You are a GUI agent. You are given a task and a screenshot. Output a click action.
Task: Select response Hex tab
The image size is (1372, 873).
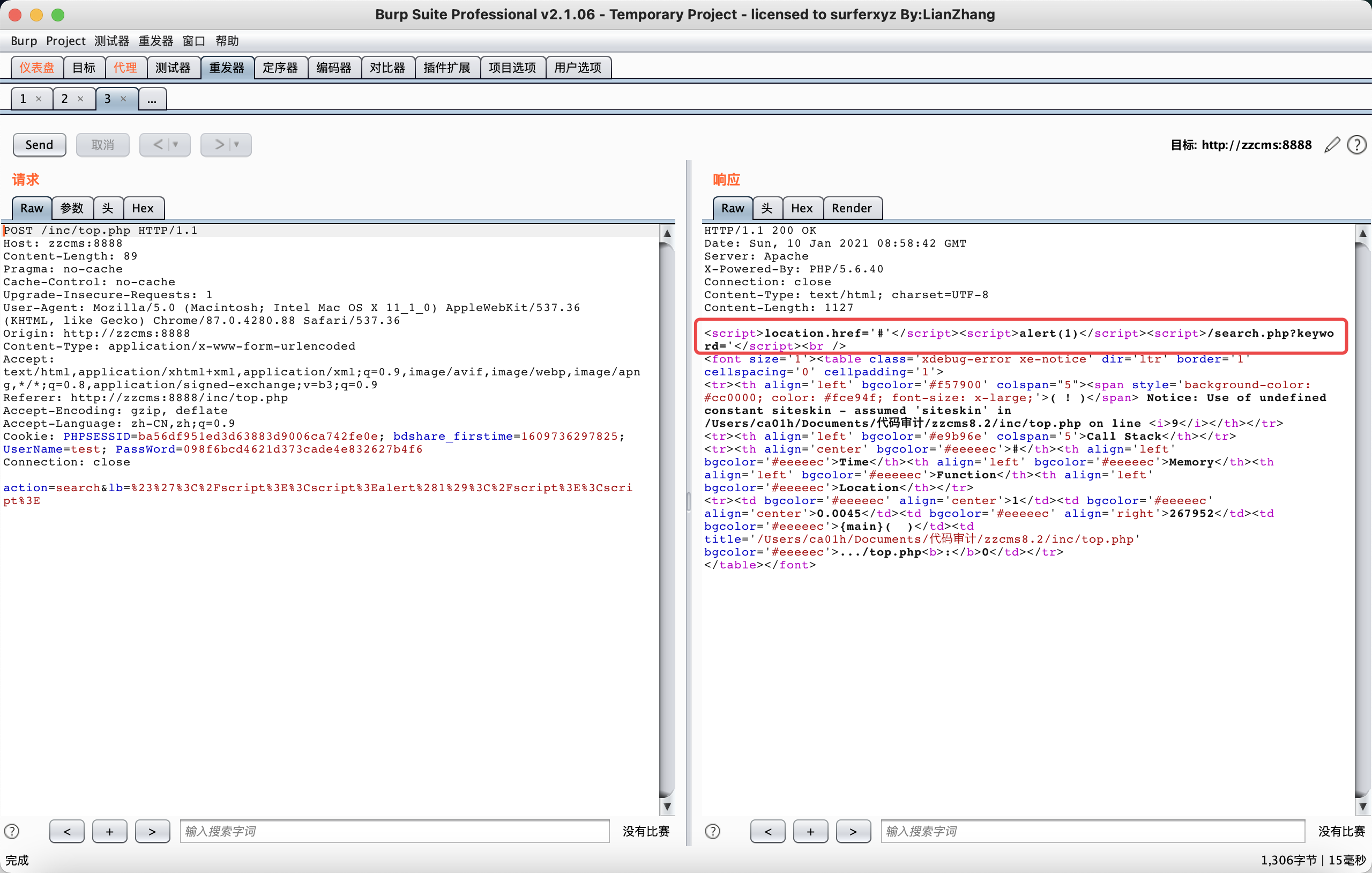click(802, 208)
